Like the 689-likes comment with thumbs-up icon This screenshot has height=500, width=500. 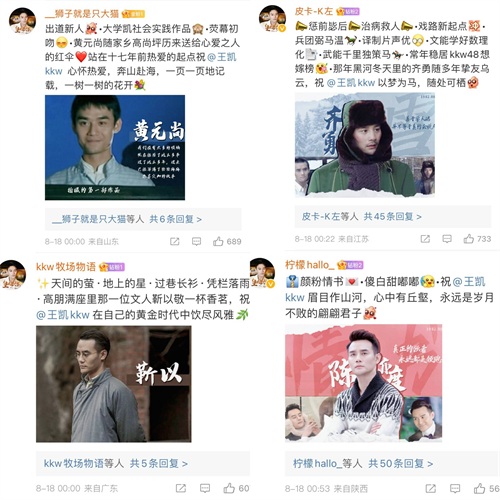pyautogui.click(x=218, y=241)
